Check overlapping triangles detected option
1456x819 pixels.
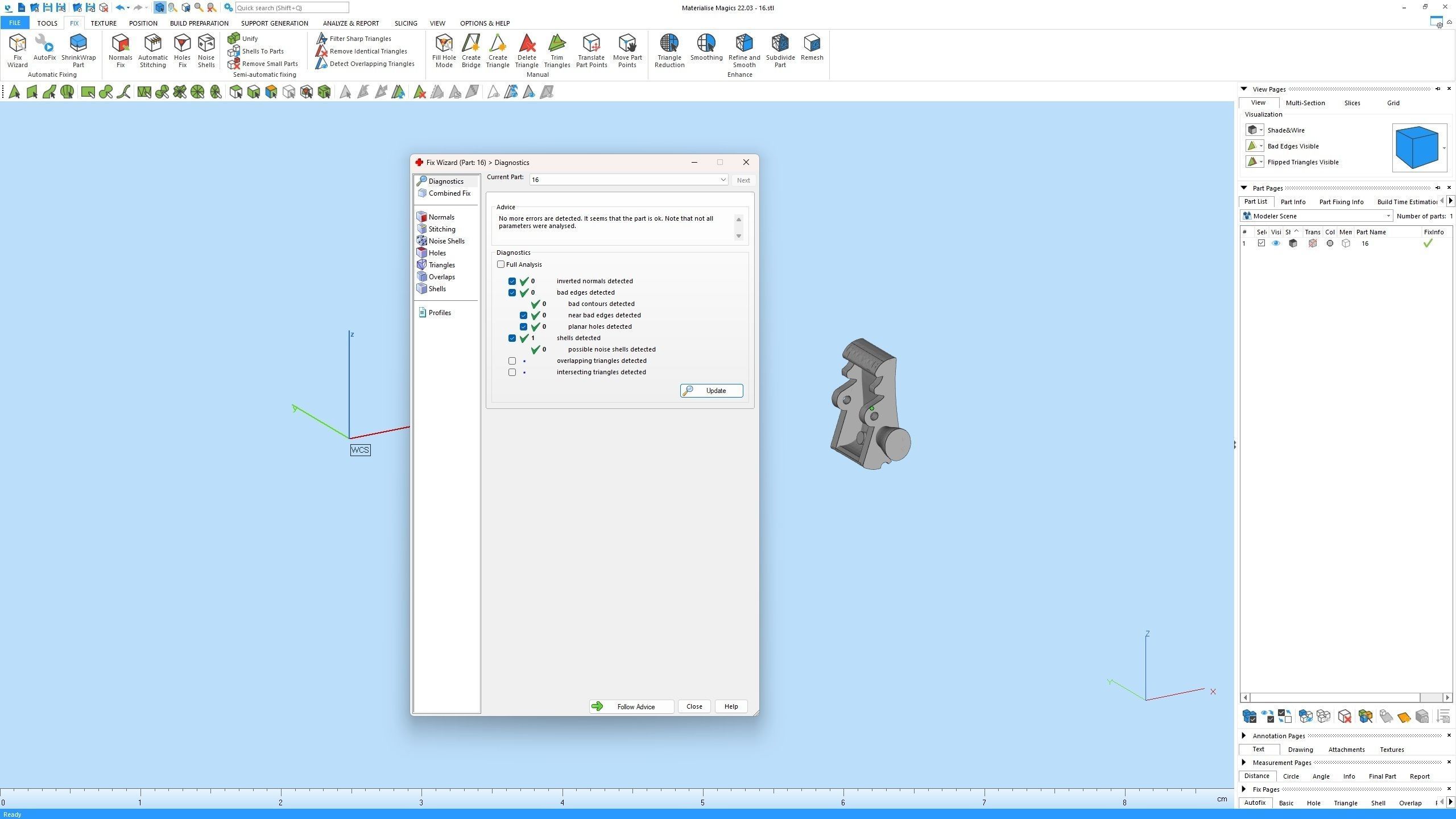pos(512,361)
